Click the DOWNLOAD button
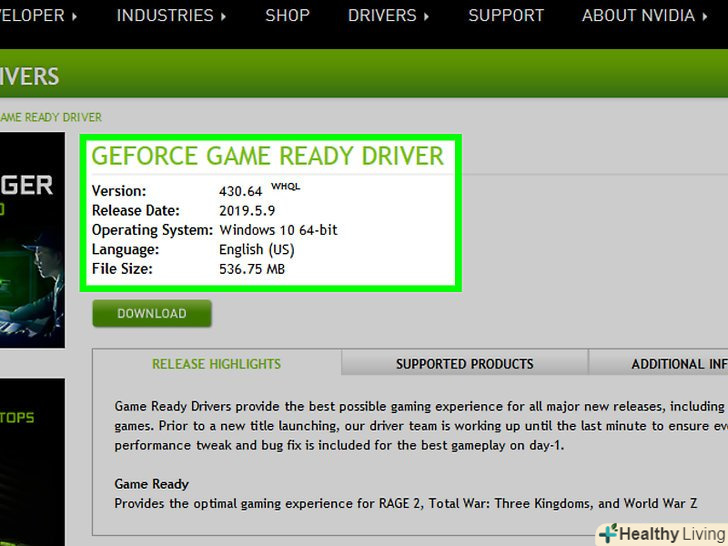The width and height of the screenshot is (728, 546). point(152,313)
